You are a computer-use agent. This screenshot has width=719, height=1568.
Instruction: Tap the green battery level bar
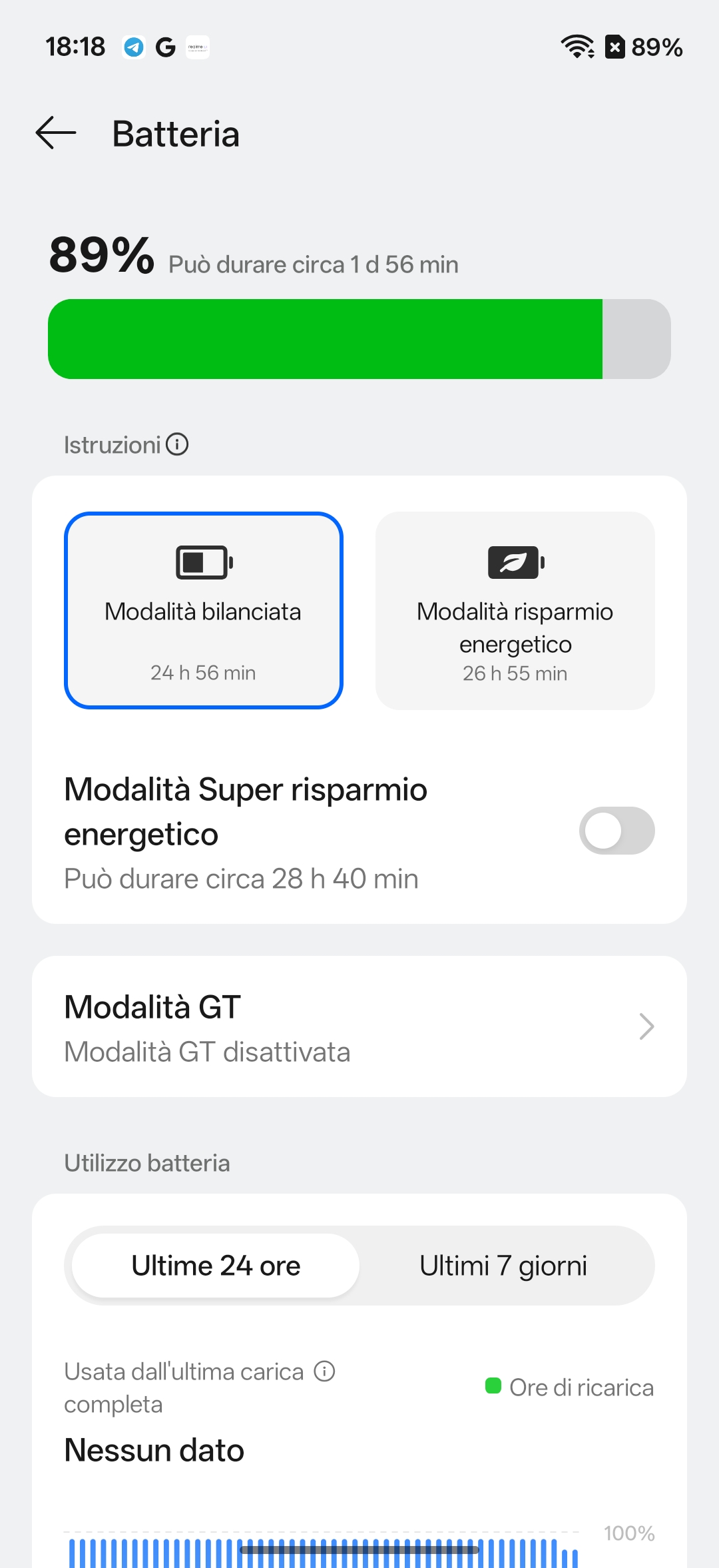325,339
